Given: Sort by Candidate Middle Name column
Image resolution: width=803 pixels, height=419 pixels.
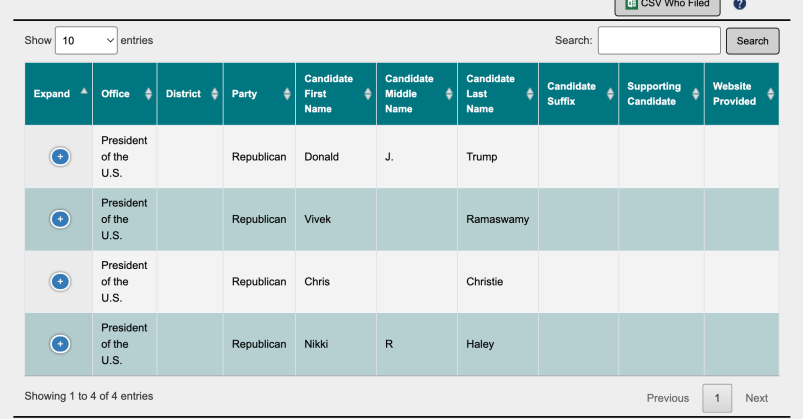Looking at the screenshot, I should 417,94.
